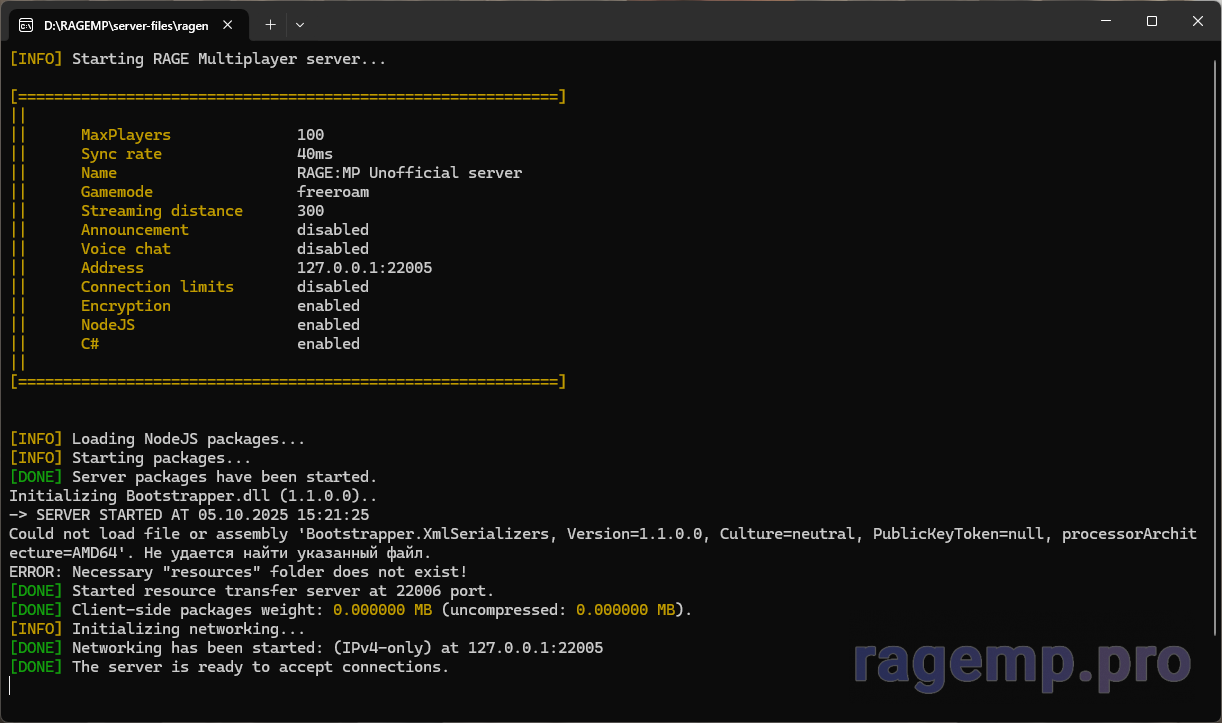
Task: Click the MaxPlayers setting label
Action: (126, 135)
